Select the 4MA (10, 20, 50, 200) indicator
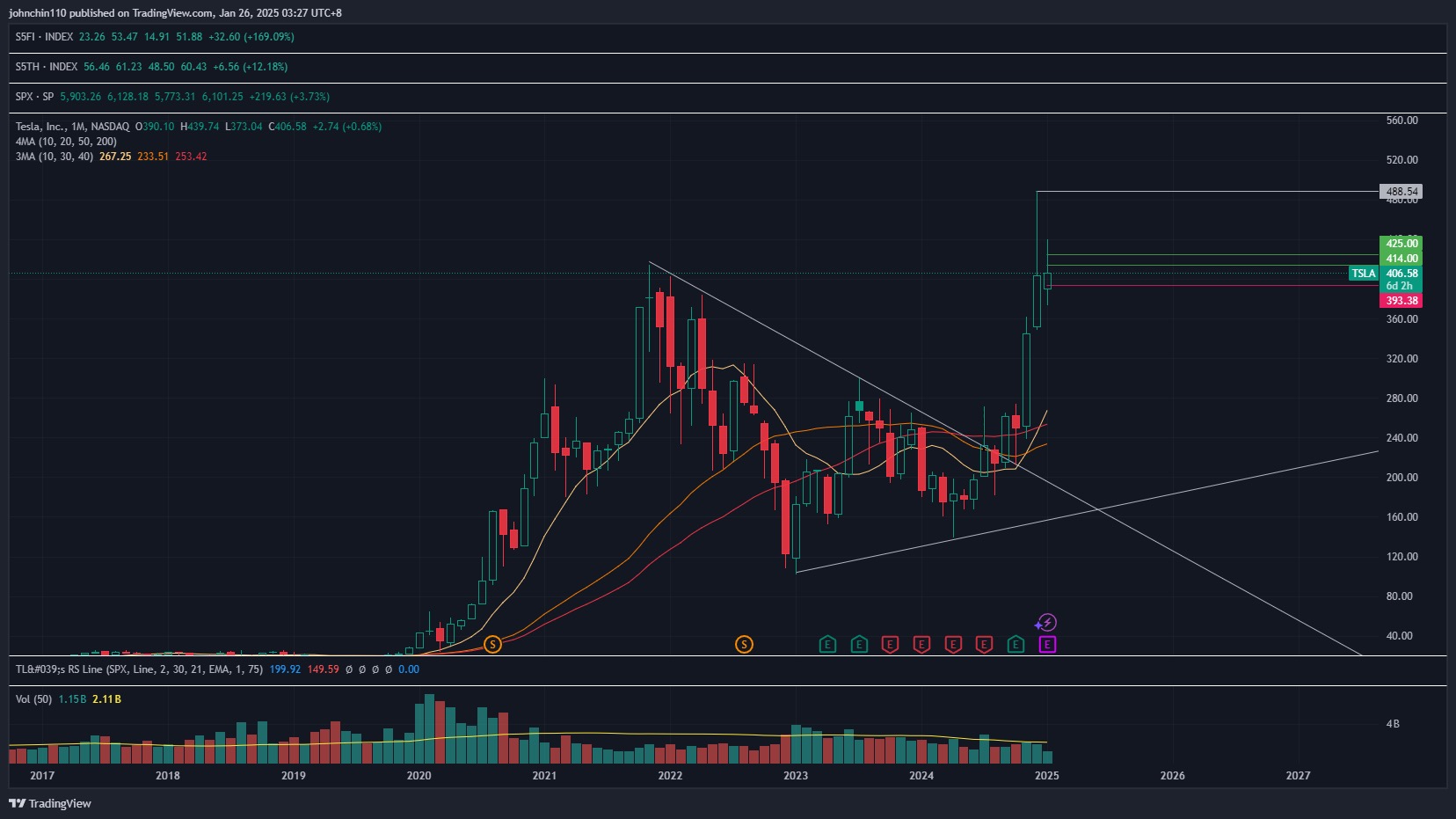1456x819 pixels. pyautogui.click(x=66, y=142)
